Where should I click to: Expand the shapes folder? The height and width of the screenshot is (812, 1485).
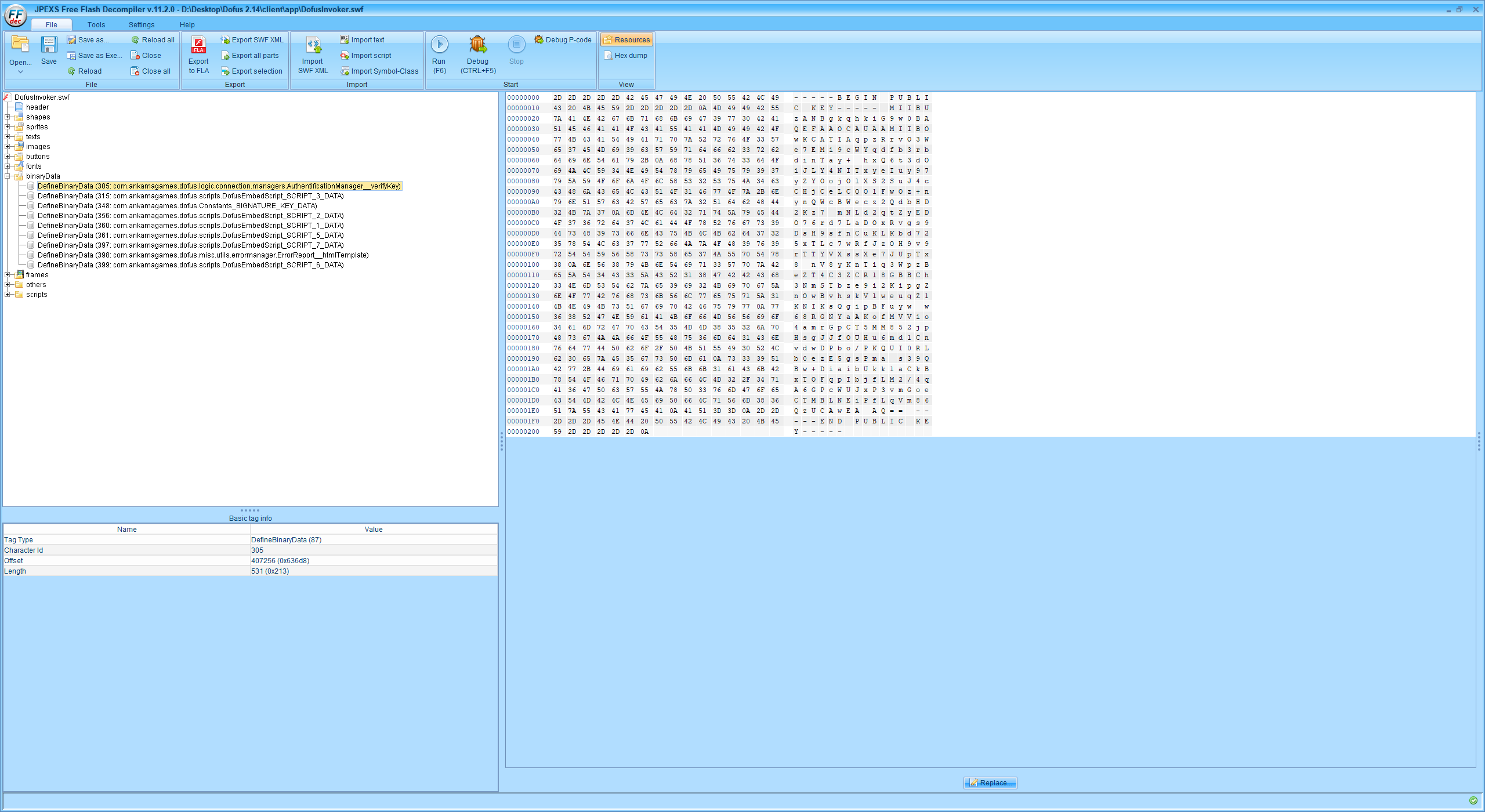[8, 117]
